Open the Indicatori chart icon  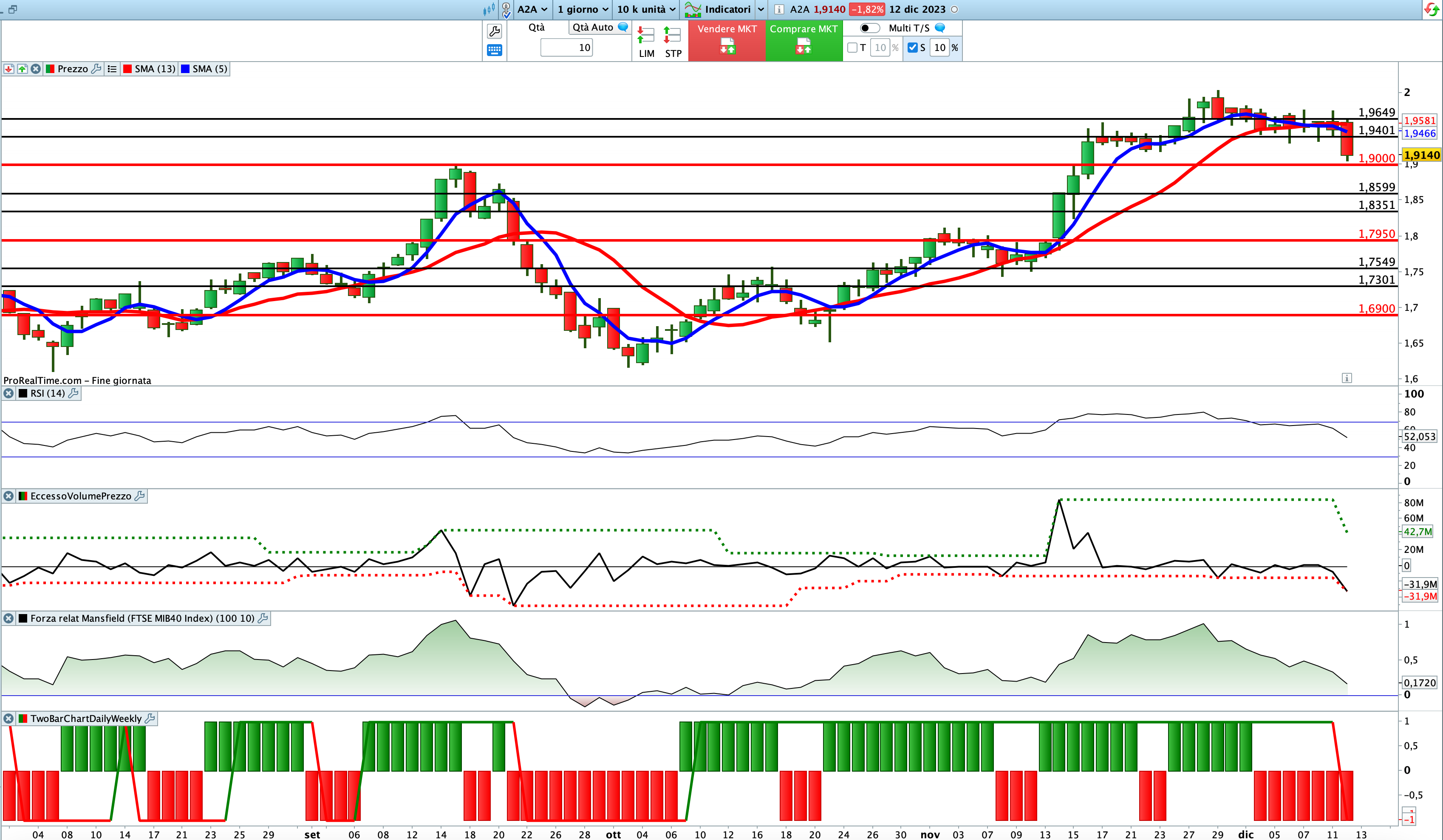(693, 9)
